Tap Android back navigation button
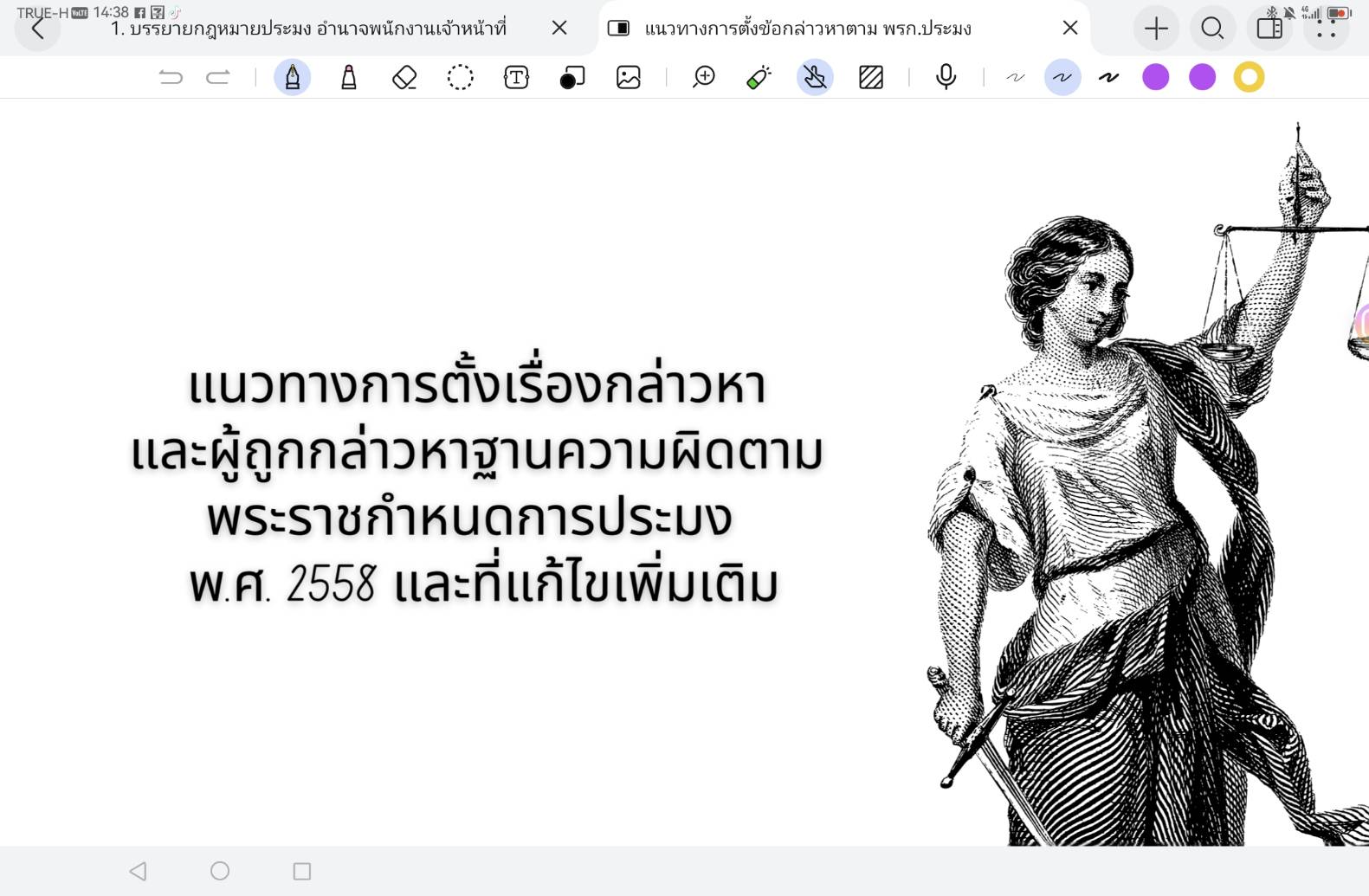Screen dimensions: 1369x896 [138, 871]
